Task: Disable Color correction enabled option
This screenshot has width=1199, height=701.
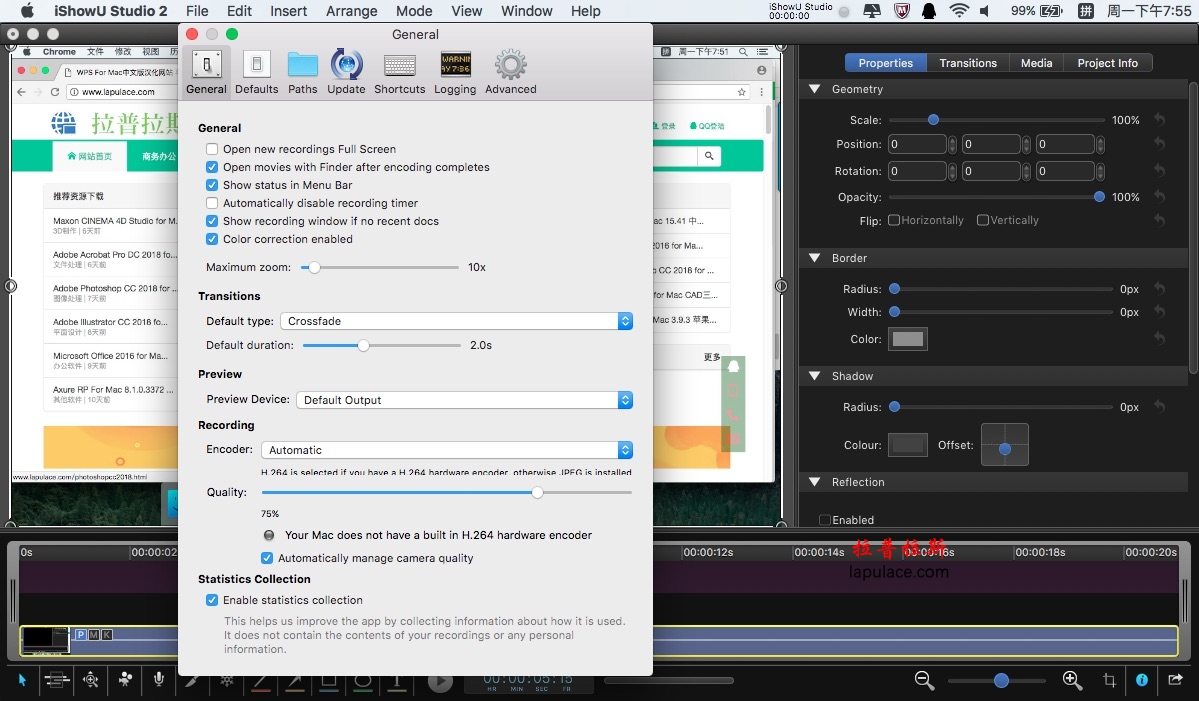Action: click(212, 239)
